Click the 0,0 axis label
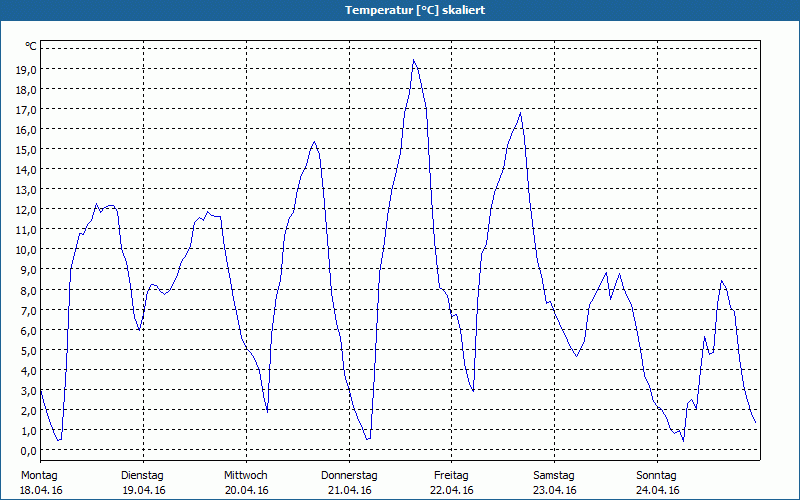 (28, 450)
